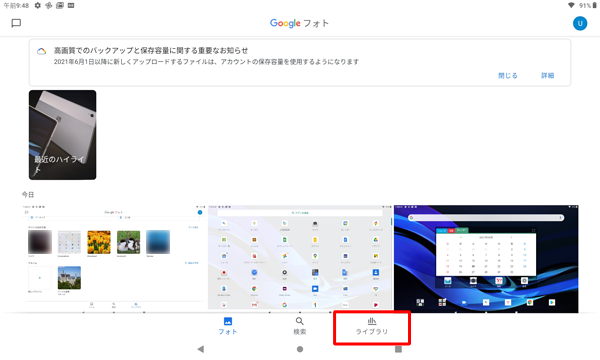Click the 91% battery indicator
Image resolution: width=600 pixels, height=360 pixels.
point(589,5)
